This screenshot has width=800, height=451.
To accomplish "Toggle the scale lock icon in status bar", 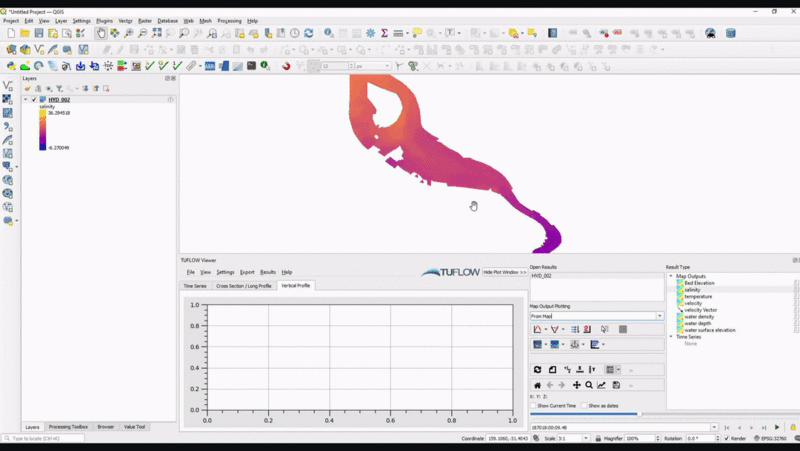I will (x=598, y=438).
